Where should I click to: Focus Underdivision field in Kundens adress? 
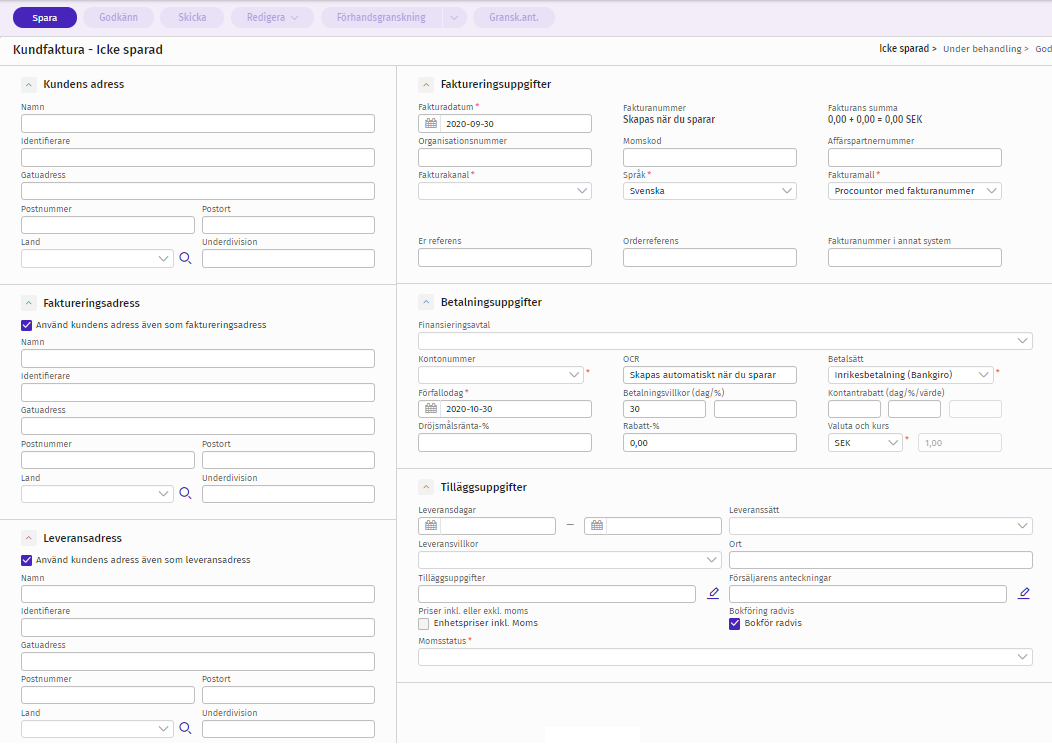[x=288, y=258]
